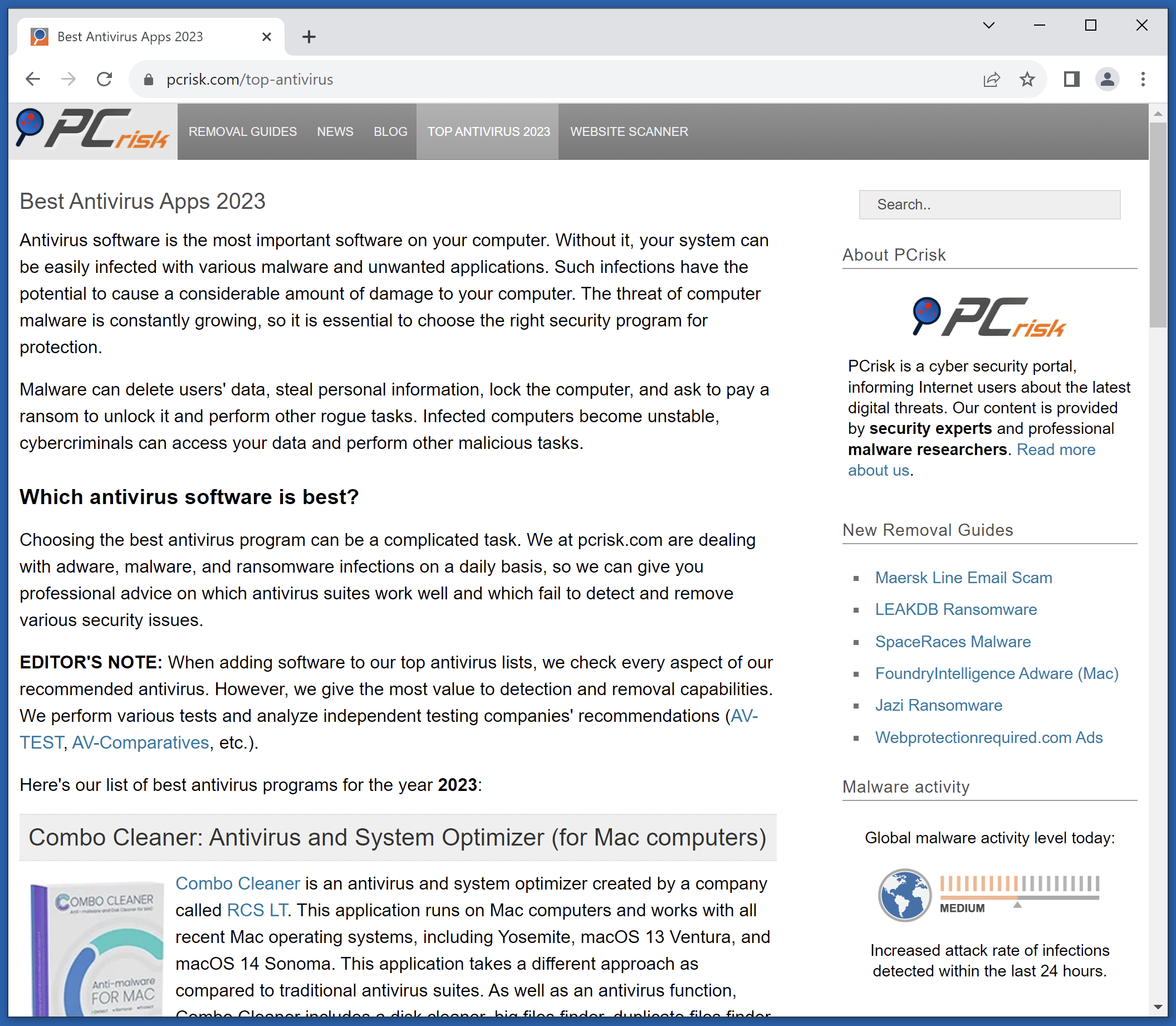Open the profile avatar menu

click(1108, 79)
